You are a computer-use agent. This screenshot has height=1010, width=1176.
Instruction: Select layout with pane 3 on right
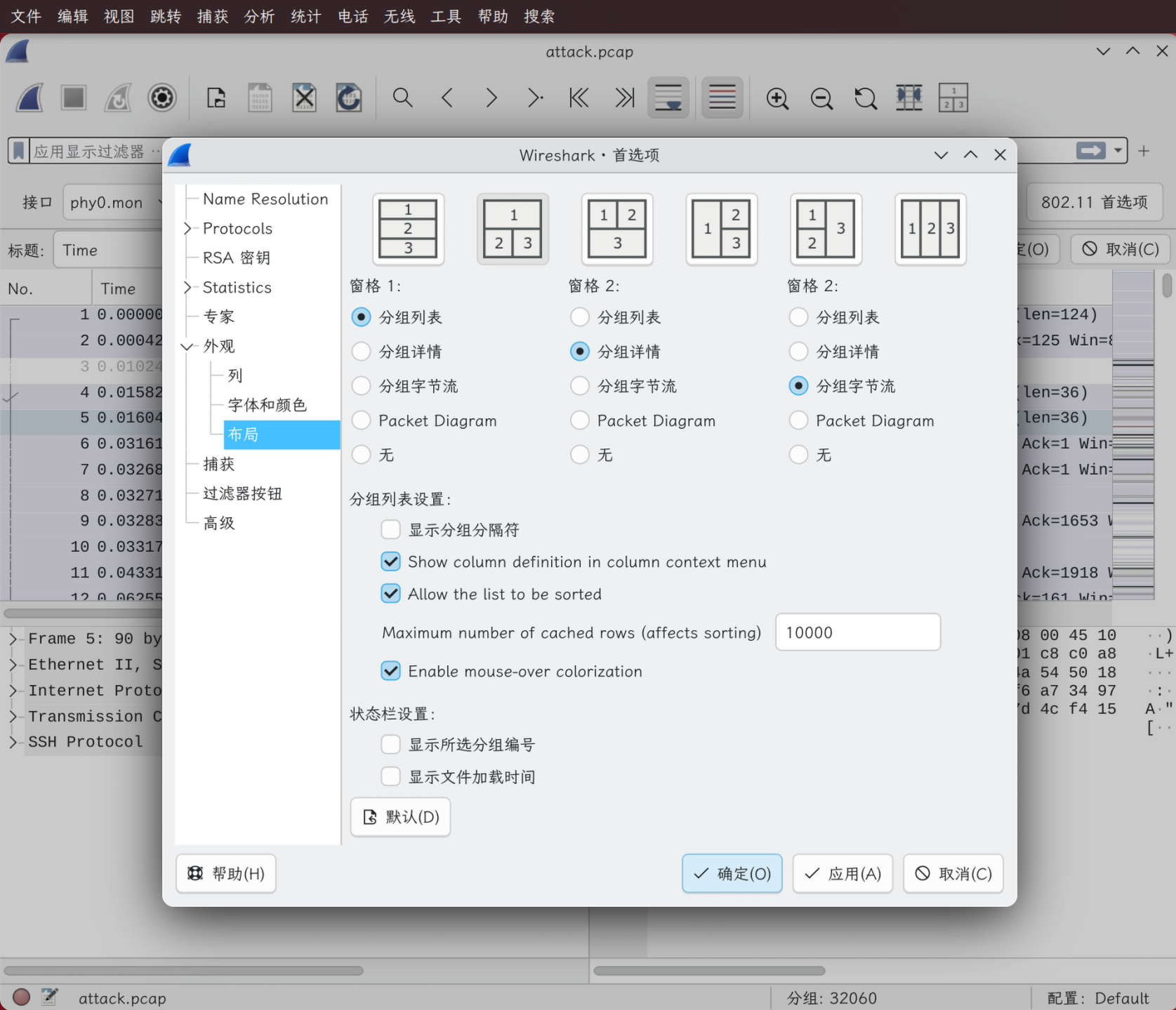tap(826, 229)
